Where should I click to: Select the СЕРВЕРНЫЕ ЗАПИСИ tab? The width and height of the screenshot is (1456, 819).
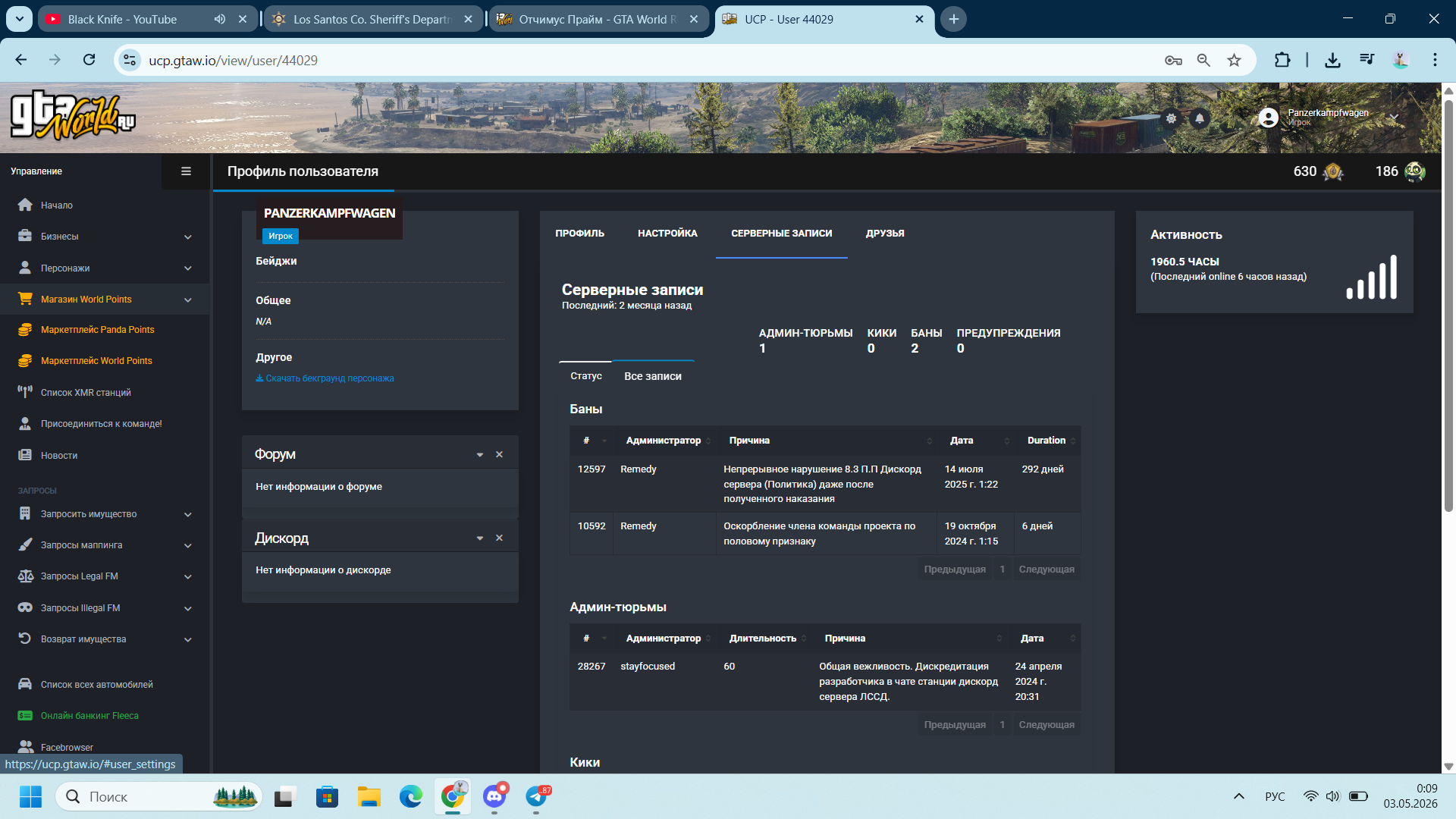click(781, 234)
